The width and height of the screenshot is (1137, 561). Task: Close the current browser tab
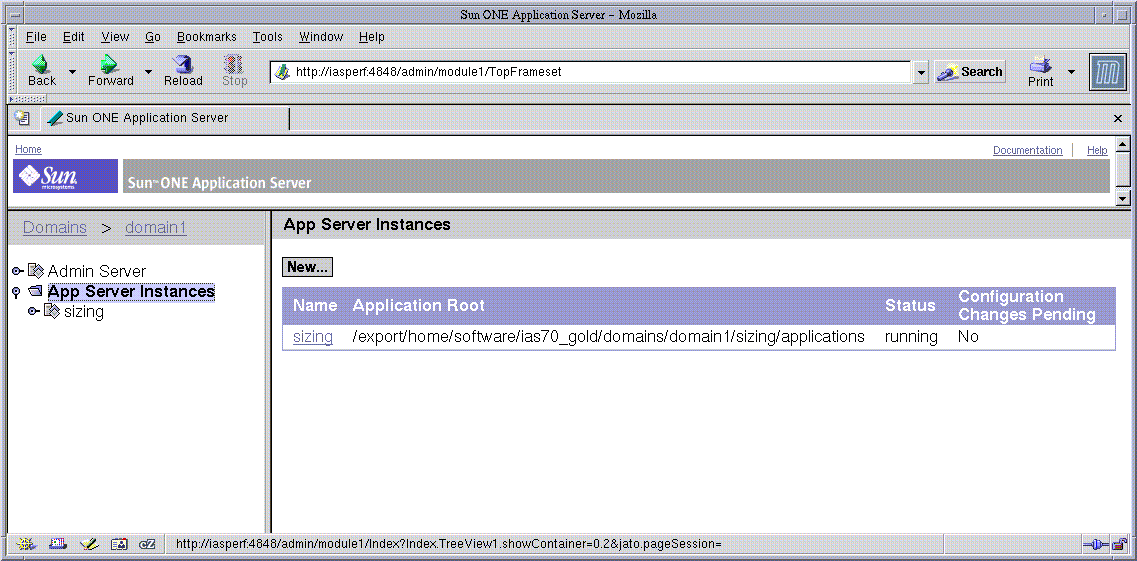click(1117, 118)
